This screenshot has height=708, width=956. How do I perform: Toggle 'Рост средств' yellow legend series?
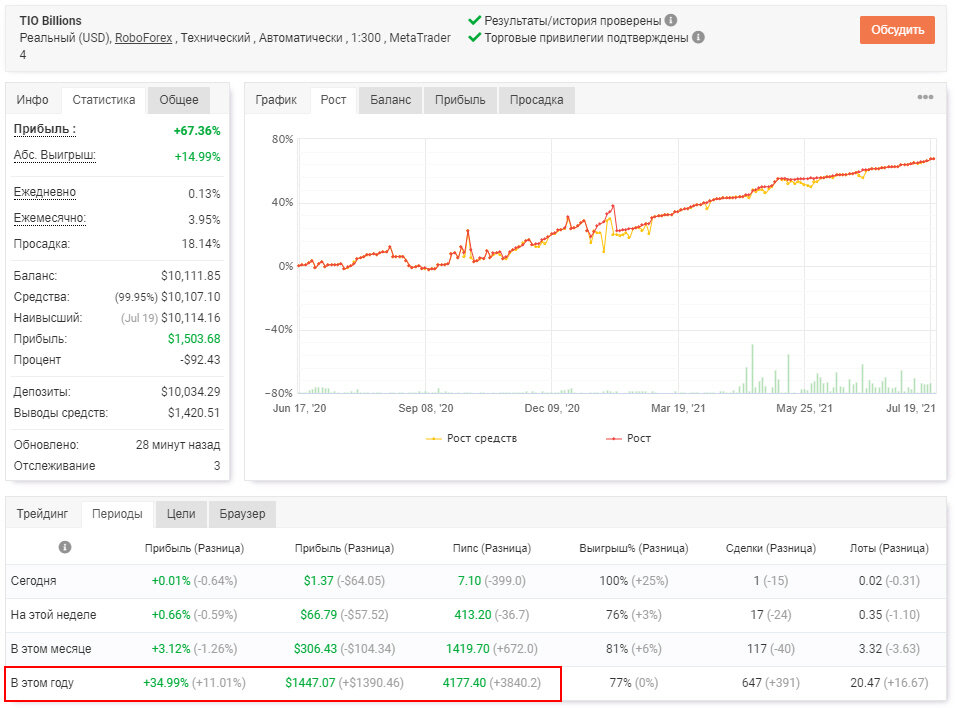coord(471,438)
